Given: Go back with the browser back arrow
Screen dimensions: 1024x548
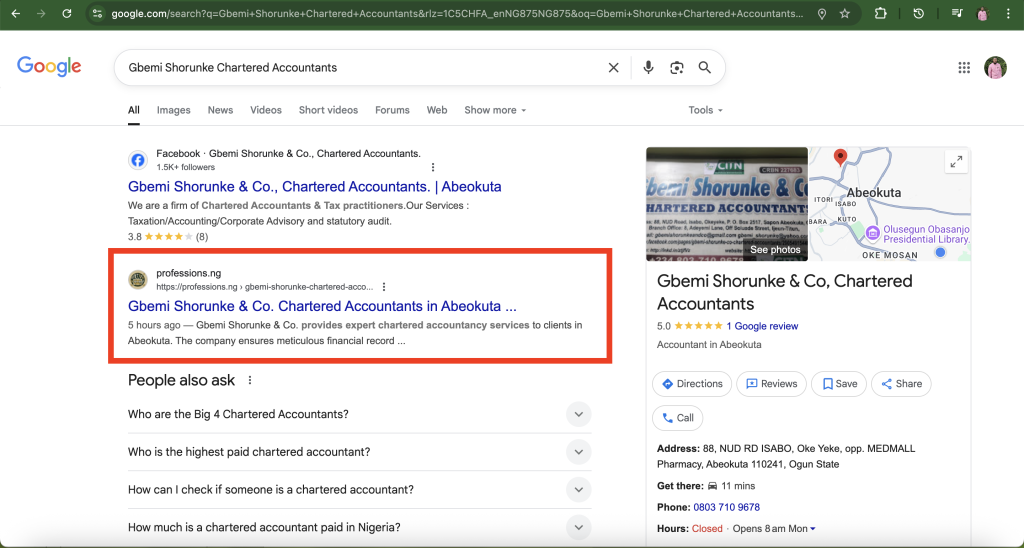Looking at the screenshot, I should point(16,13).
